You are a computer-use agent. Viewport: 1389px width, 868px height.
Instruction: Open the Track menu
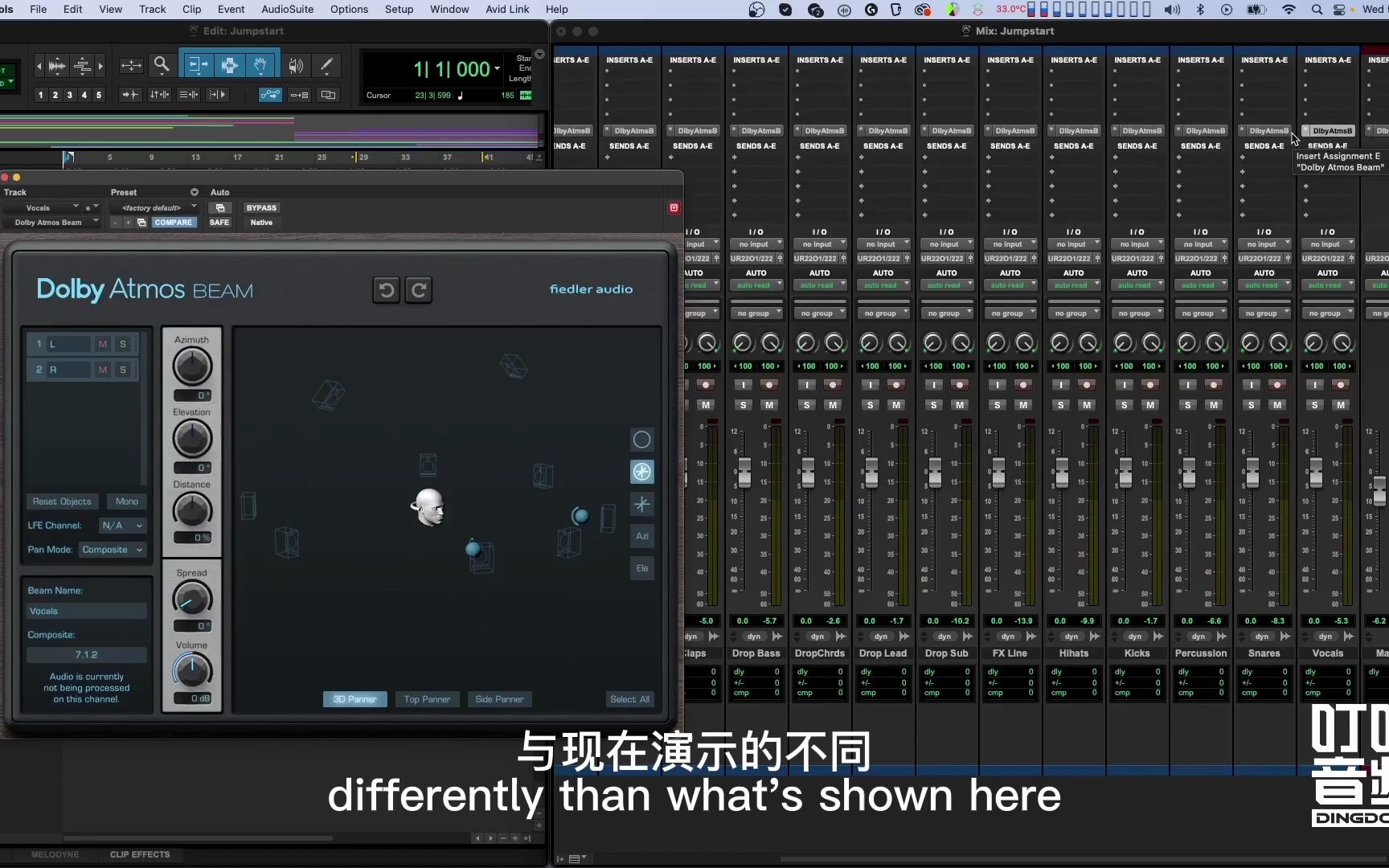(152, 10)
